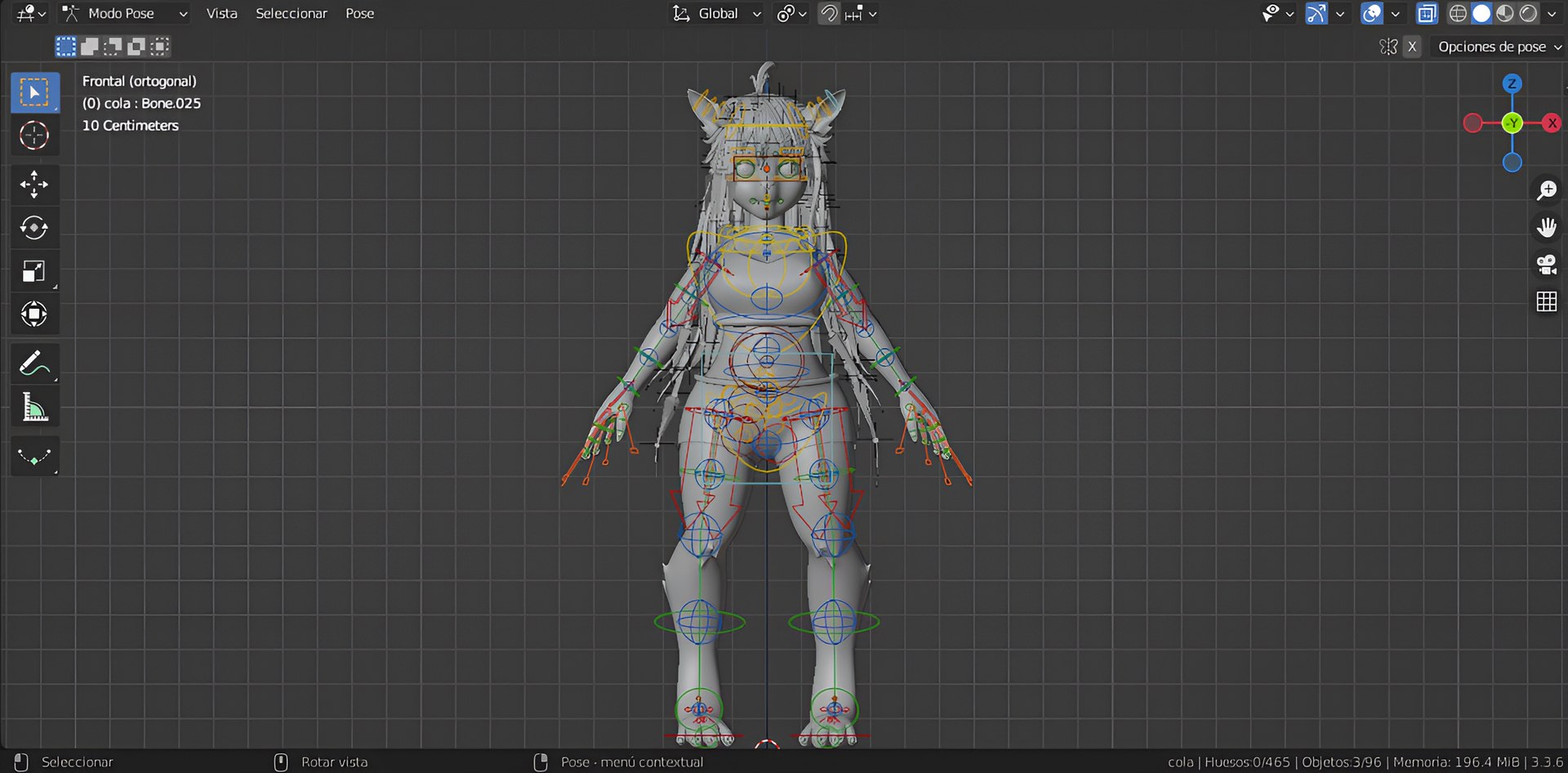The image size is (1568, 773).
Task: Set selection mode to new selection
Action: tap(66, 47)
